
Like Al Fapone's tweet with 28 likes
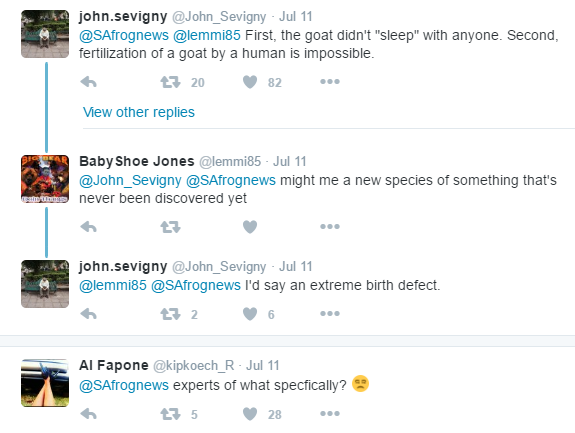(x=250, y=414)
